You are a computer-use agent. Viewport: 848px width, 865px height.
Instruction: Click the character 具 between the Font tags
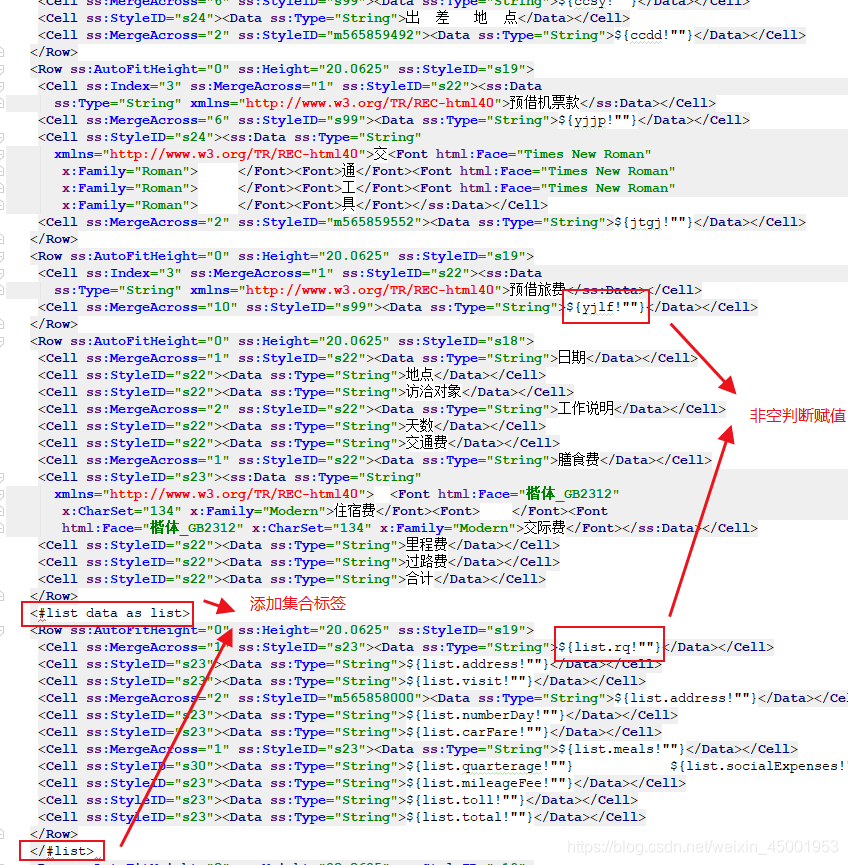click(349, 205)
